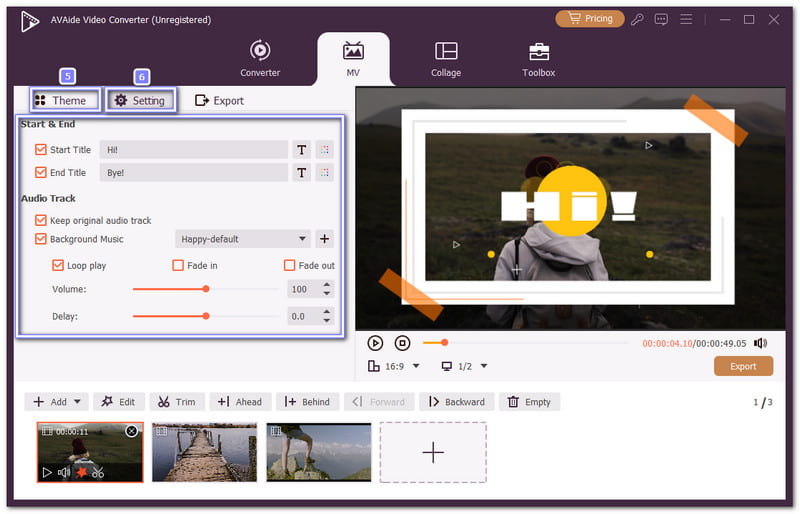Enable the Fade in checkbox
This screenshot has width=800, height=514.
click(x=178, y=266)
